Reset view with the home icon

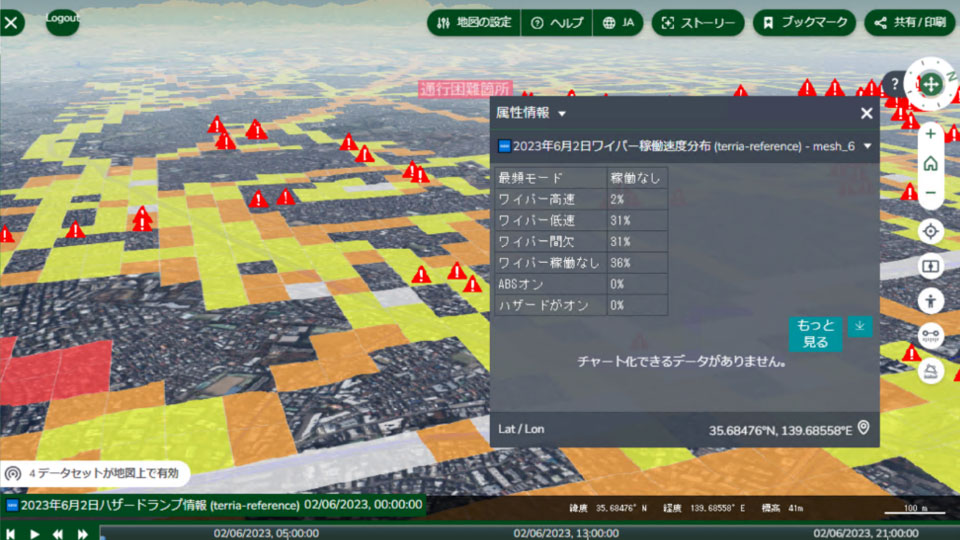(931, 163)
